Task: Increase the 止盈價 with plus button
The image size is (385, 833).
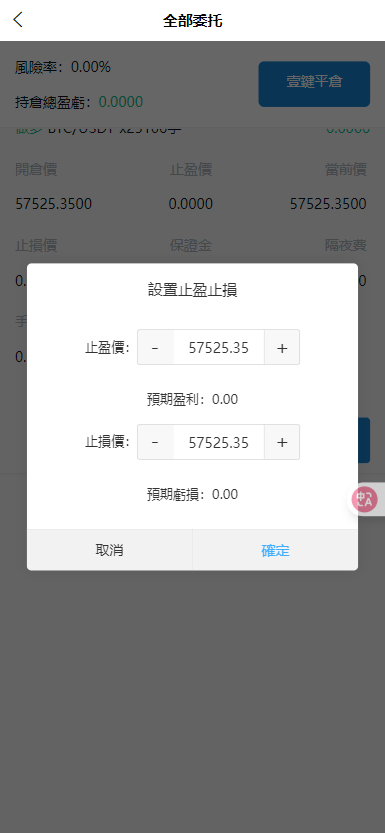Action: [282, 347]
